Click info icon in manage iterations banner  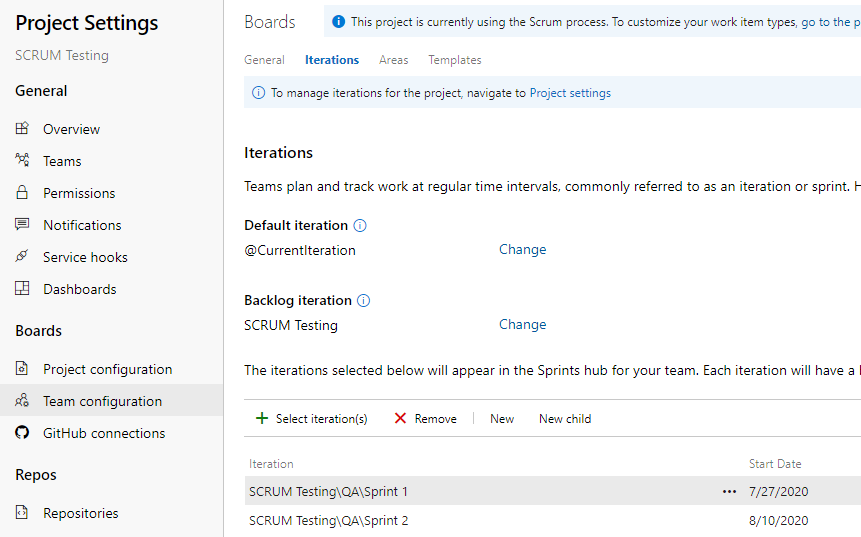coord(258,93)
